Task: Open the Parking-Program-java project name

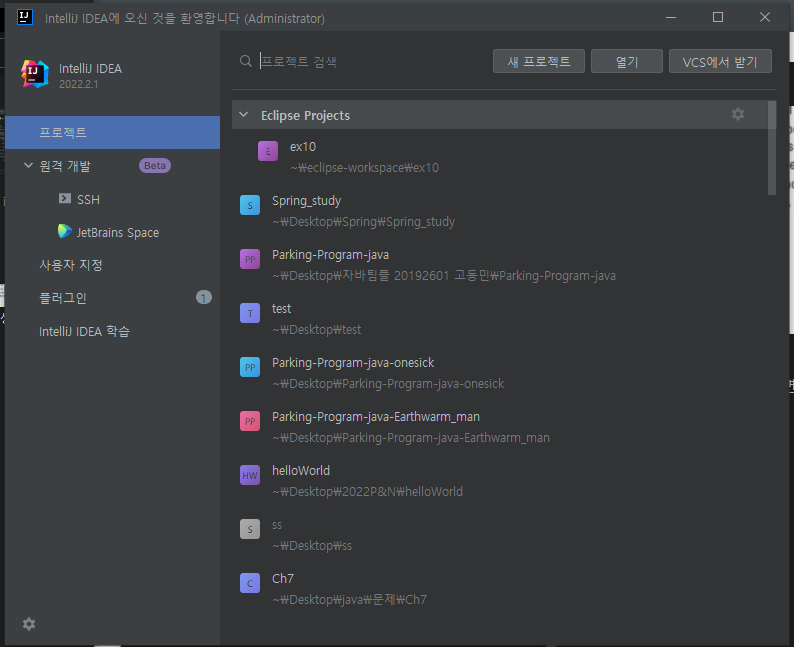Action: click(x=330, y=255)
